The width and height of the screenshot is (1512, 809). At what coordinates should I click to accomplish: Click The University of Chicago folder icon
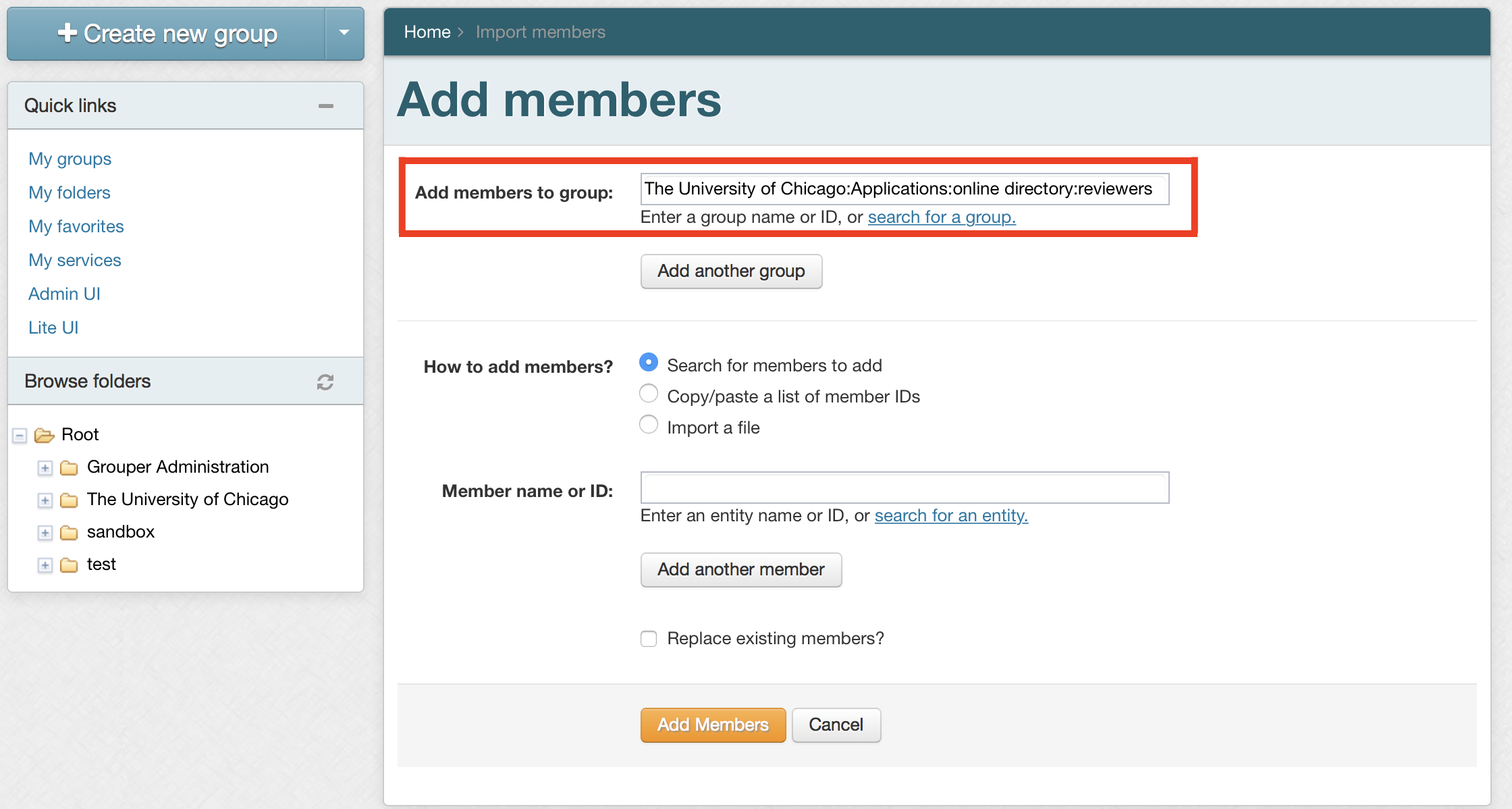(69, 500)
